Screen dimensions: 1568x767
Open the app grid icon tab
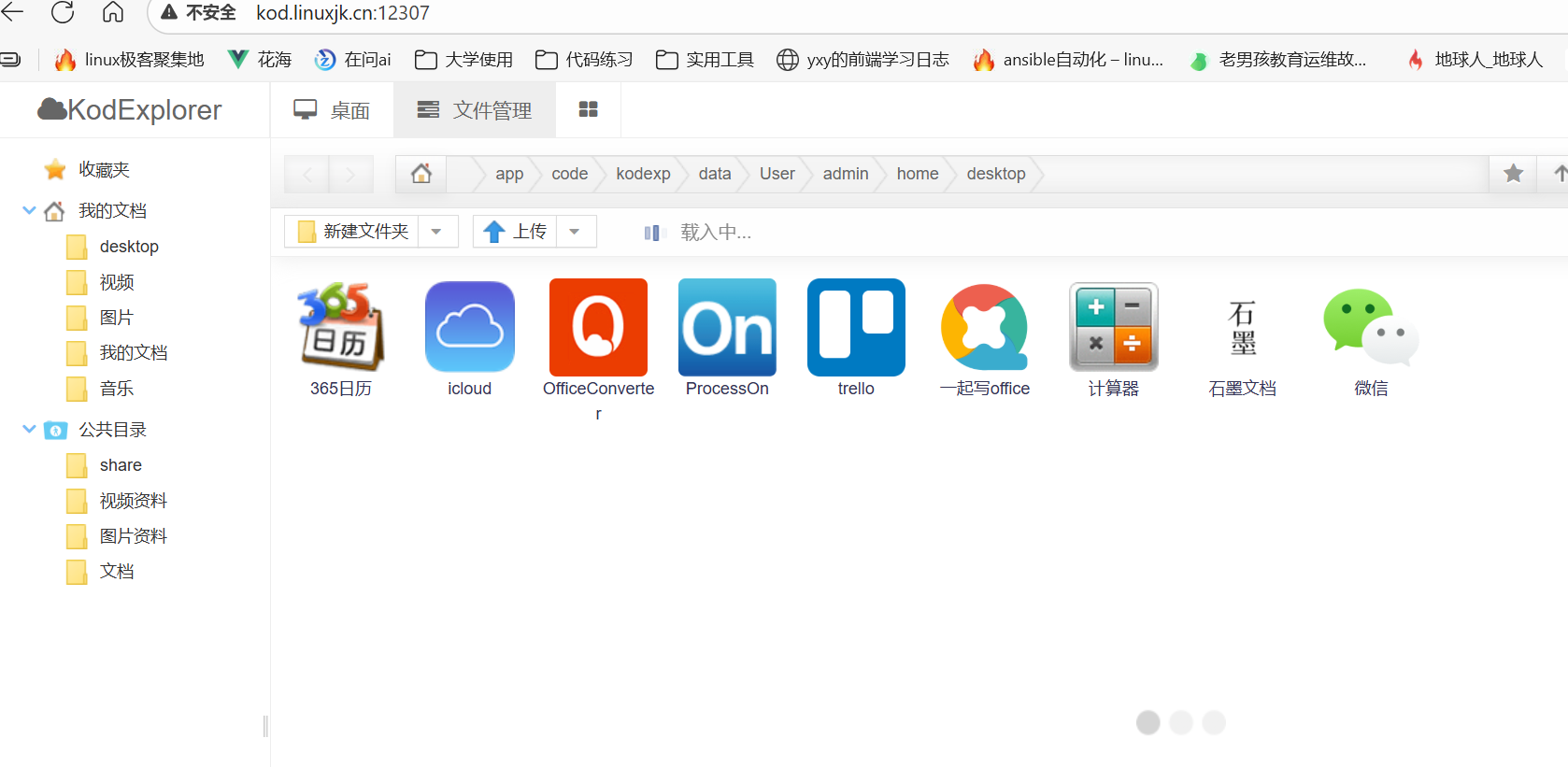coord(588,110)
